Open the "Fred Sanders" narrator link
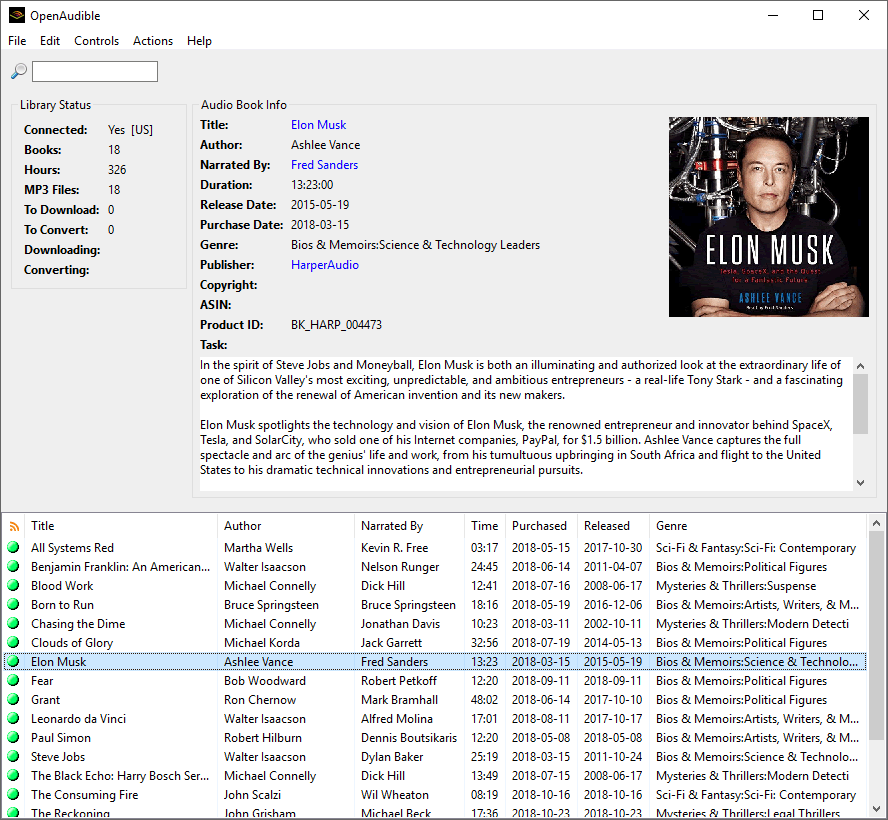The image size is (888, 820). [x=324, y=164]
